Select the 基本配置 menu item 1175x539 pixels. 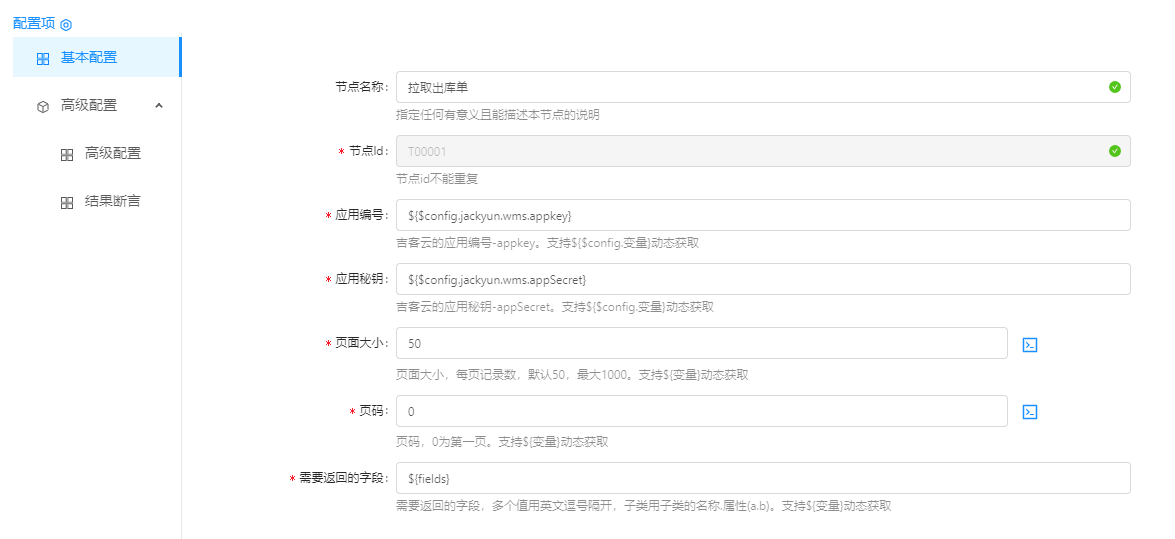[89, 58]
